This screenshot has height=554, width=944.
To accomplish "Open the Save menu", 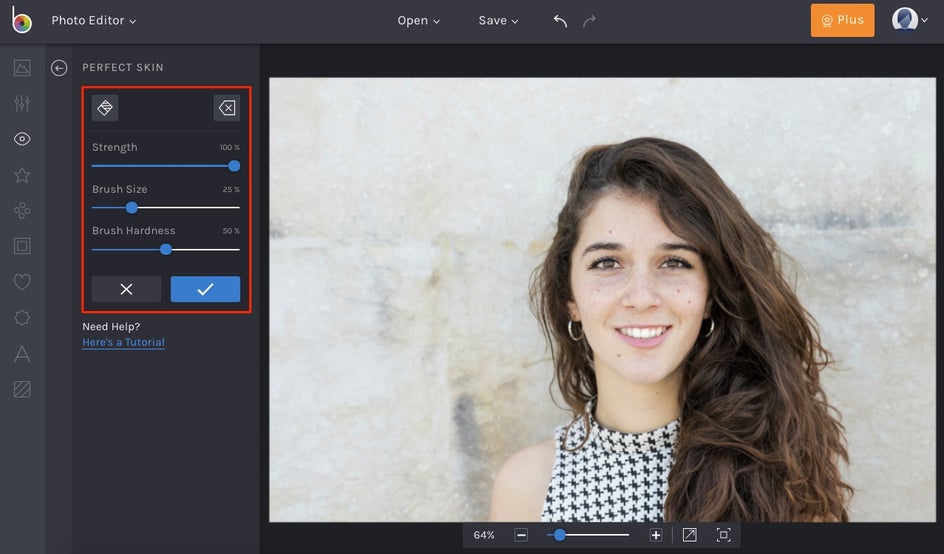I will pos(498,20).
